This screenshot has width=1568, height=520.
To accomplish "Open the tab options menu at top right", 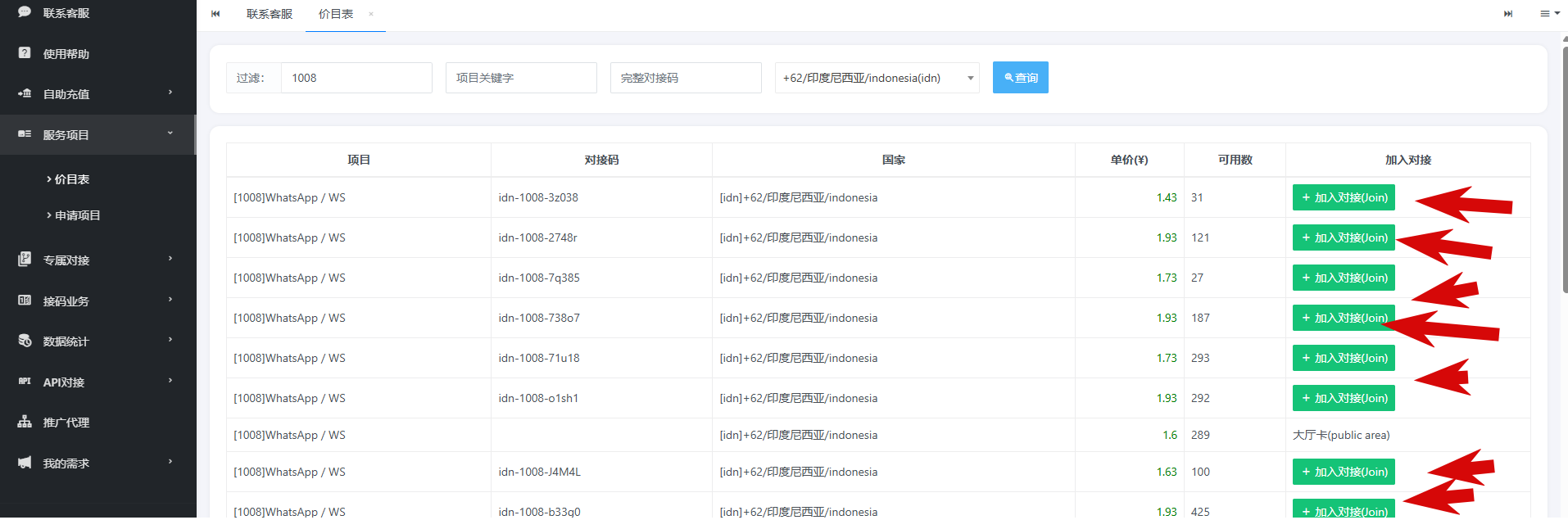I will [x=1549, y=13].
